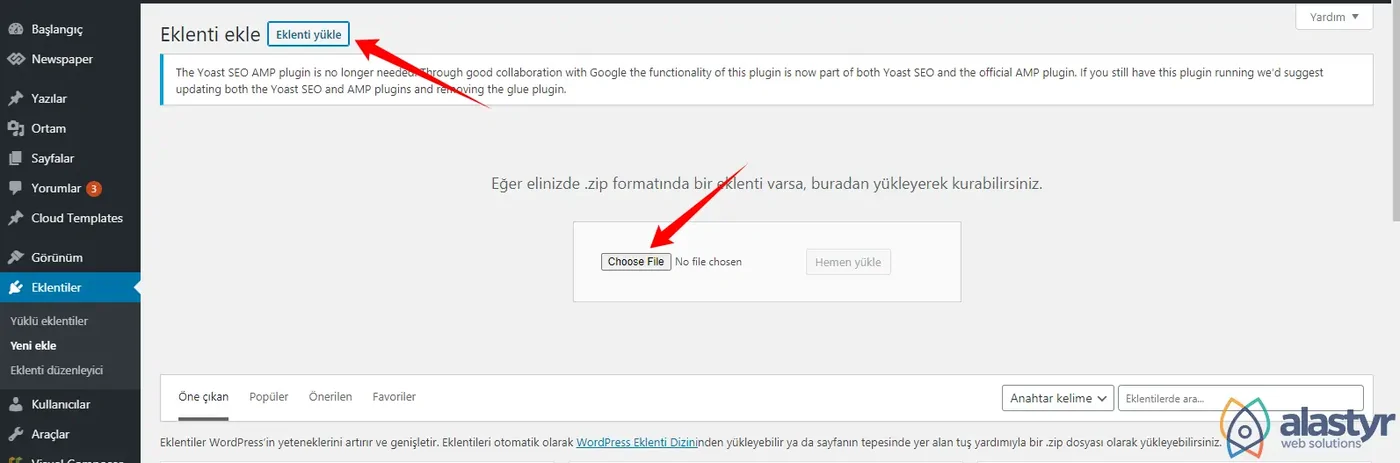Click the Ortam media icon
Viewport: 1400px width, 463px height.
pos(16,128)
